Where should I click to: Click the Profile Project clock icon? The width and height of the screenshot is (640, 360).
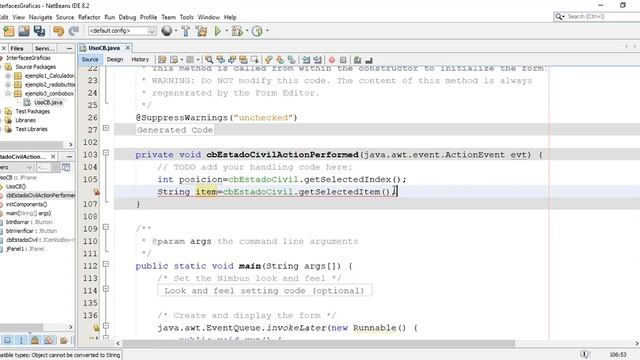coord(257,31)
